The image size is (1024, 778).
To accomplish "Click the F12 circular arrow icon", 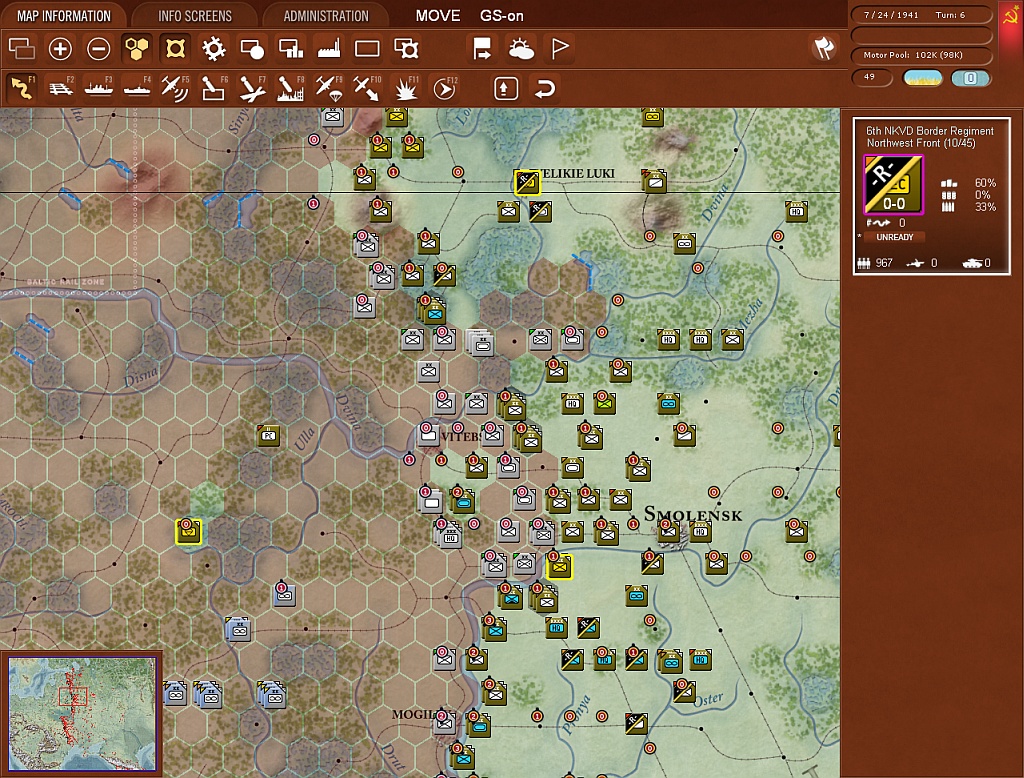I will pyautogui.click(x=445, y=88).
